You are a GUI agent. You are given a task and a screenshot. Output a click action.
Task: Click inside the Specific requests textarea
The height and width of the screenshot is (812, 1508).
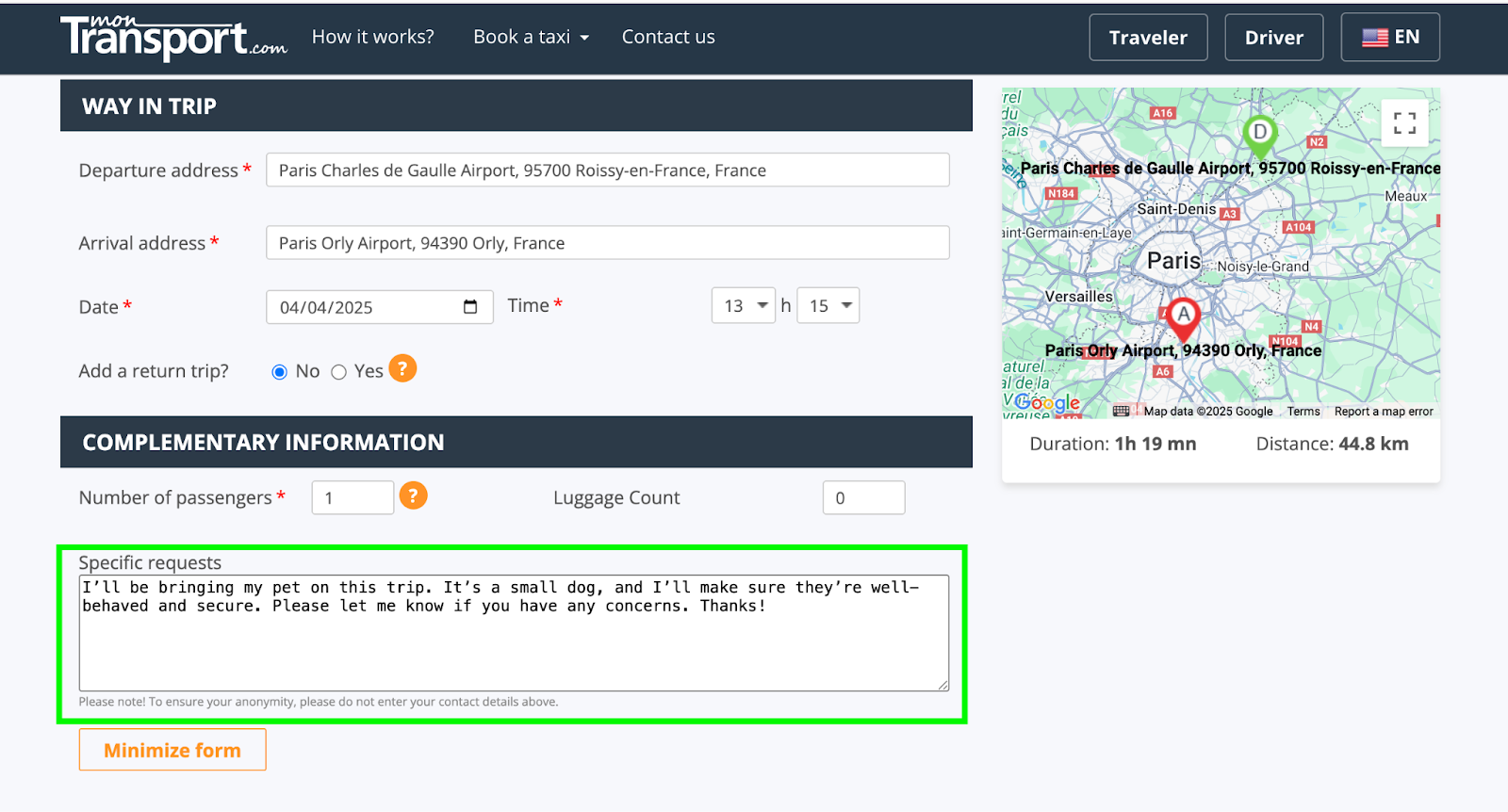pyautogui.click(x=514, y=633)
